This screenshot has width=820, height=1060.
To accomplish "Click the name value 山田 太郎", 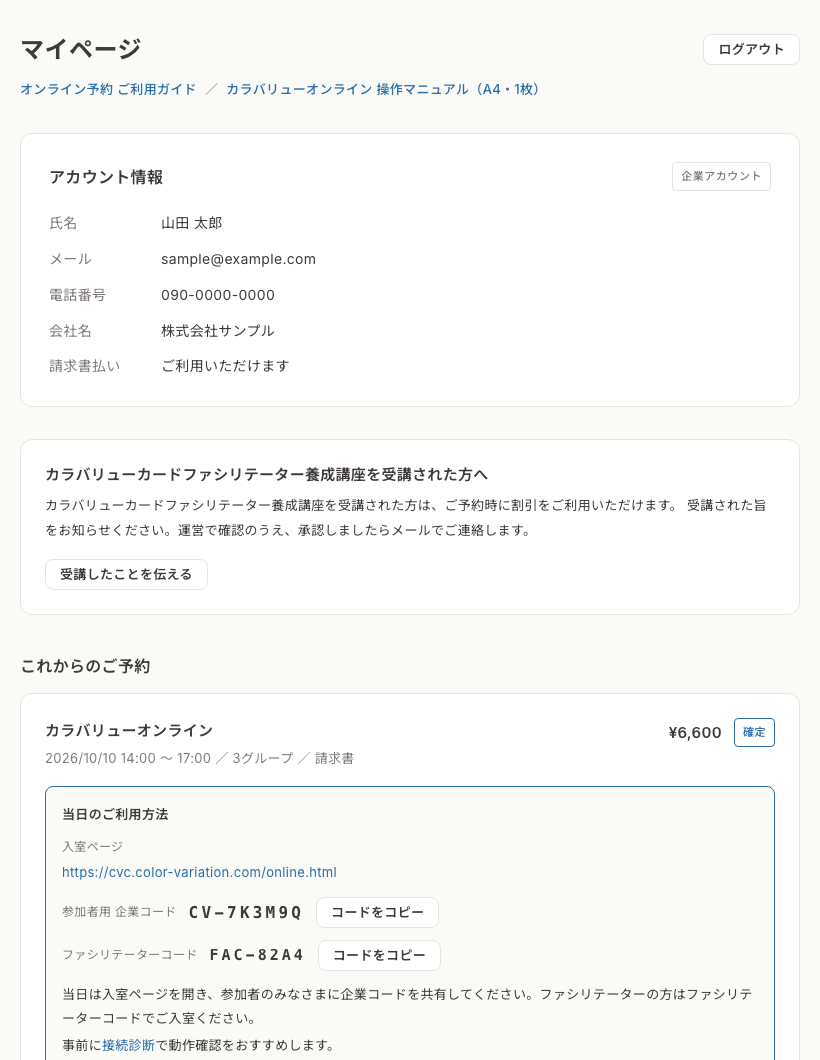I will coord(191,223).
